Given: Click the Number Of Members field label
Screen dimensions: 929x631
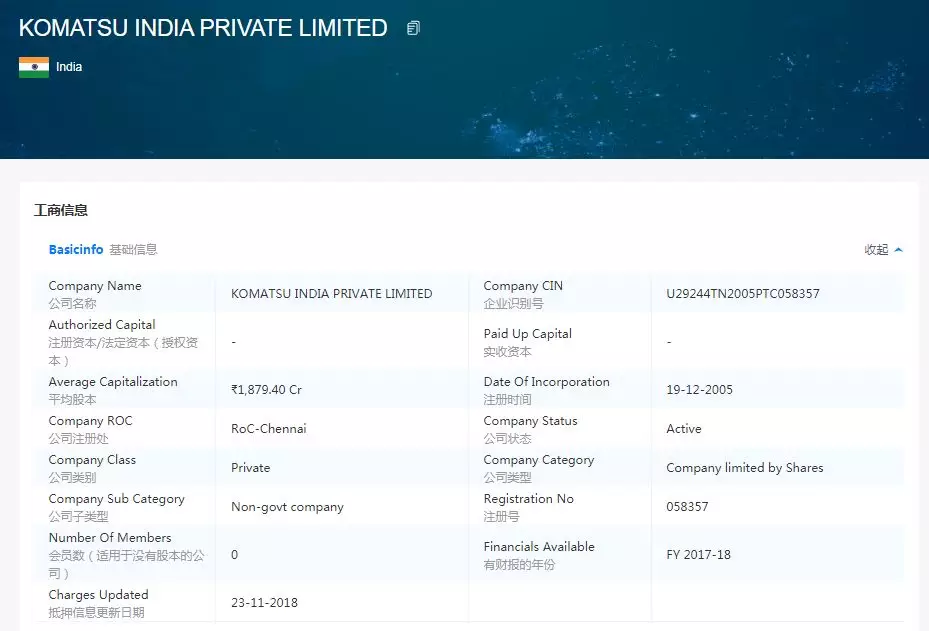Looking at the screenshot, I should (x=110, y=538).
